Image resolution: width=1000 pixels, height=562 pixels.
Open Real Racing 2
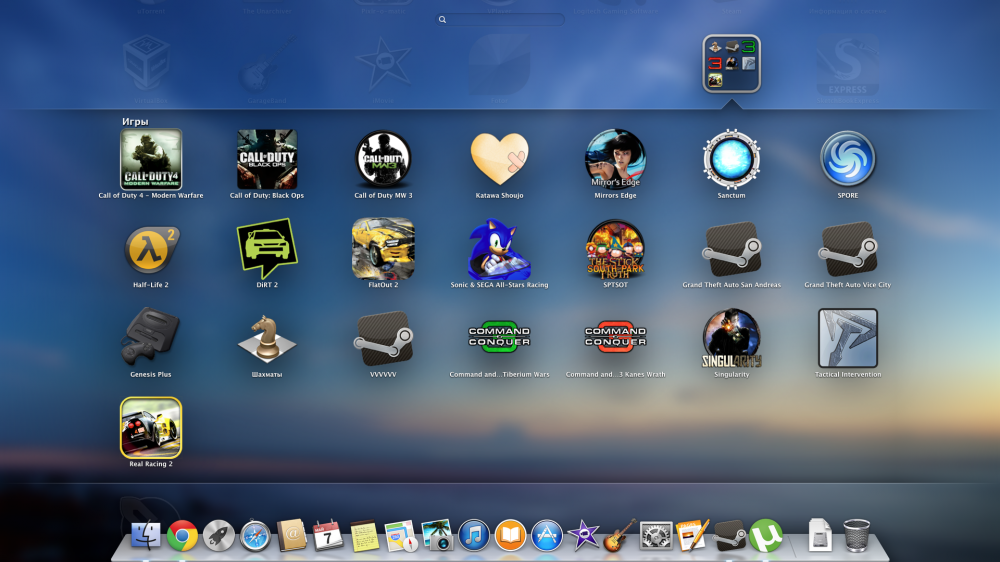pos(151,427)
